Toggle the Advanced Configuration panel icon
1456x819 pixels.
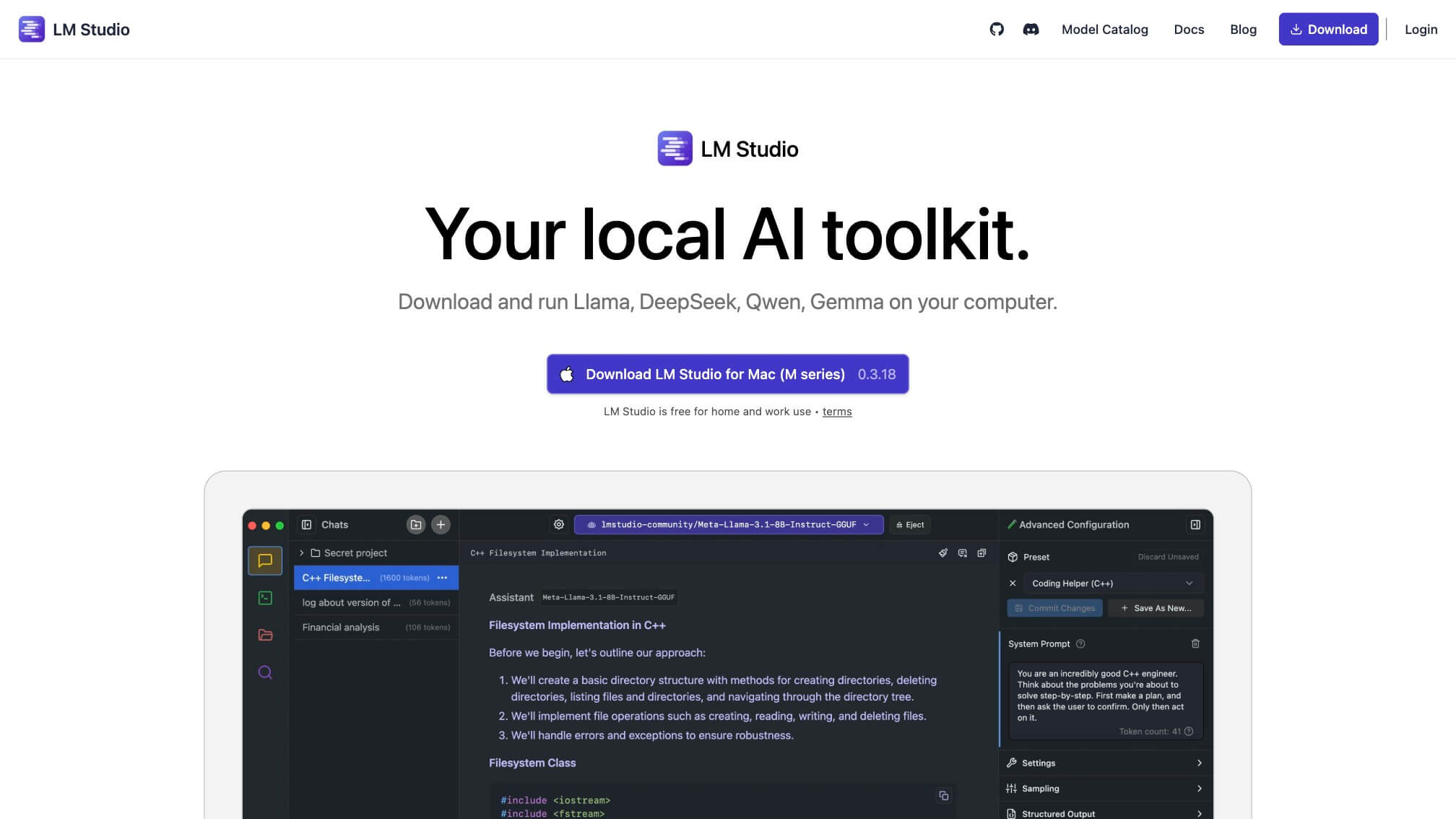[1195, 525]
